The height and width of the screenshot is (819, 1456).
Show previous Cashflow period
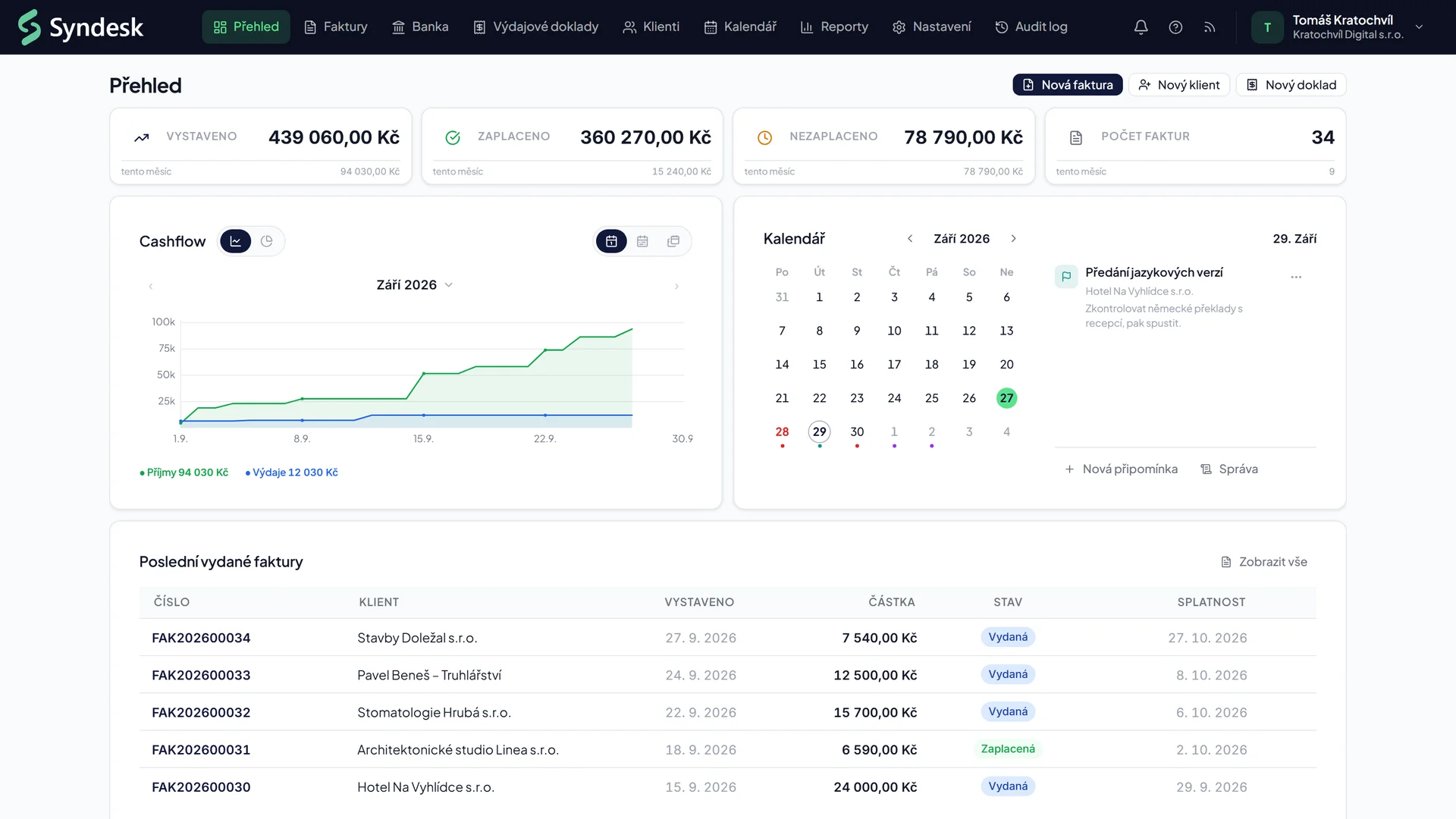(151, 286)
